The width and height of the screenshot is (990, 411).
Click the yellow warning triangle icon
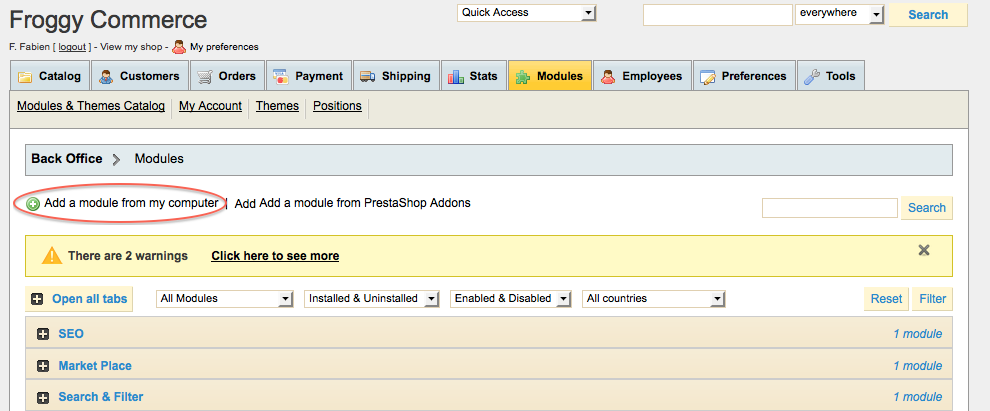(x=51, y=256)
